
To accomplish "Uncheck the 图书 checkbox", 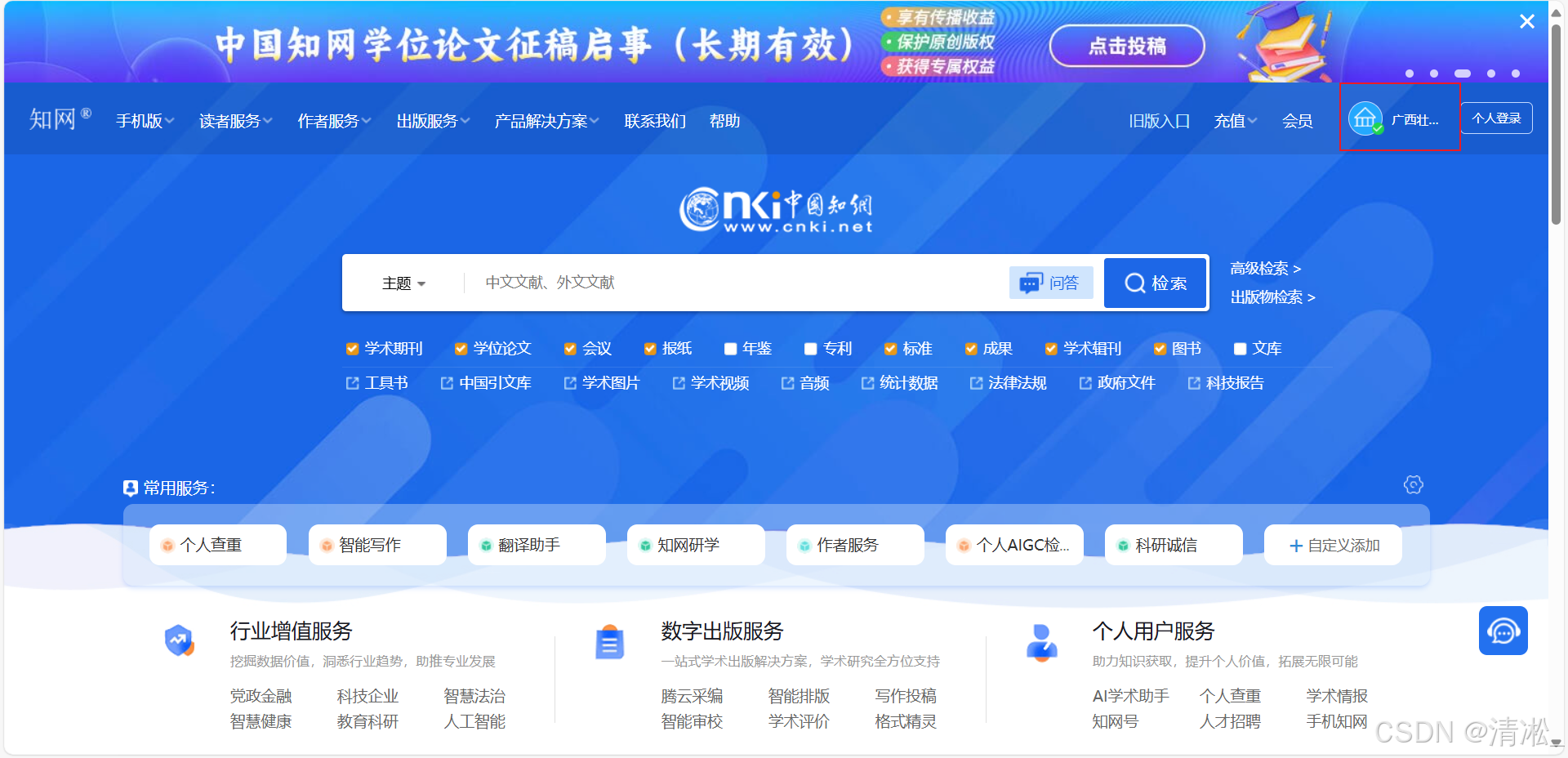I will [x=1159, y=349].
